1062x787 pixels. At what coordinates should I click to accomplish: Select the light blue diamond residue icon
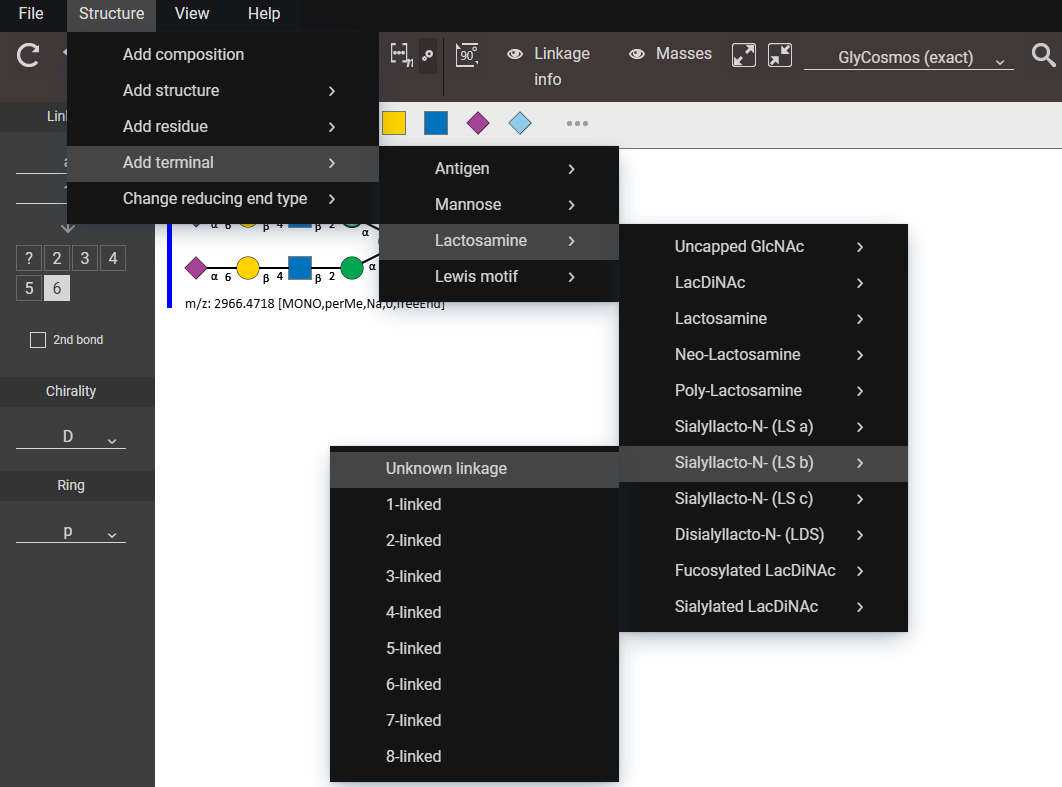pyautogui.click(x=520, y=123)
